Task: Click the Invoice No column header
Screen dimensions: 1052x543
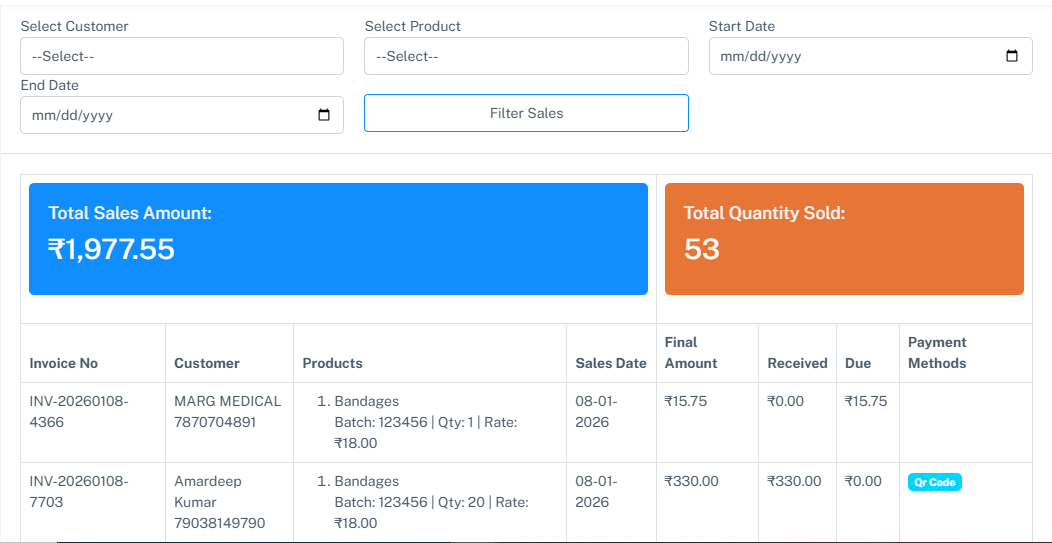Action: (x=64, y=363)
